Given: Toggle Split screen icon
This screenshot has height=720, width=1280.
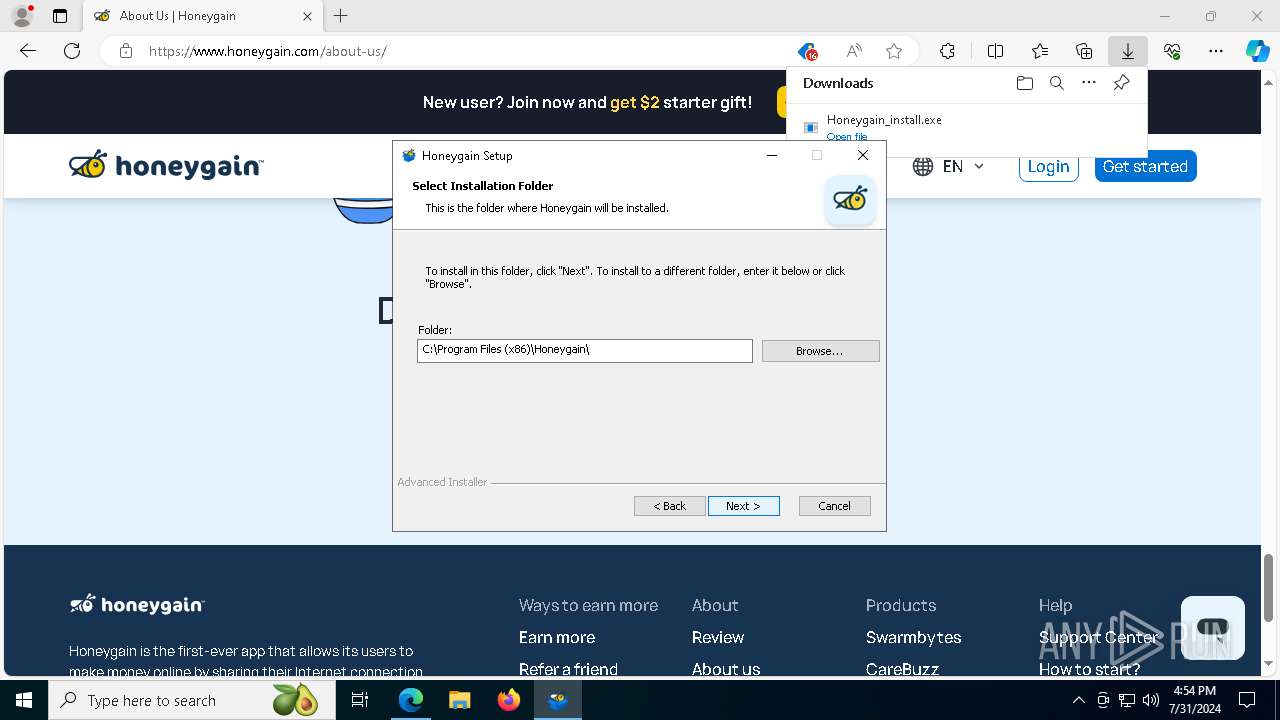Looking at the screenshot, I should tap(996, 51).
